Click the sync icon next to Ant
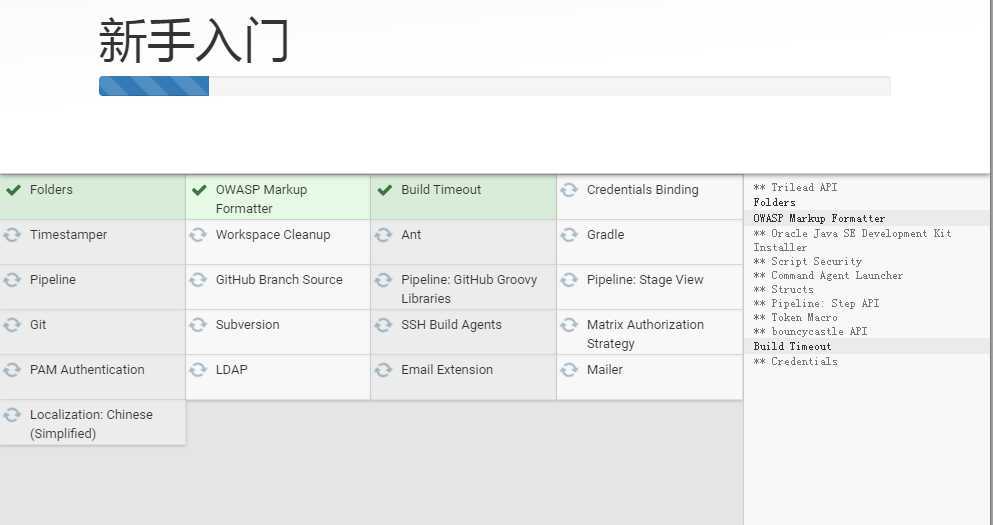The width and height of the screenshot is (993, 525). 383,234
